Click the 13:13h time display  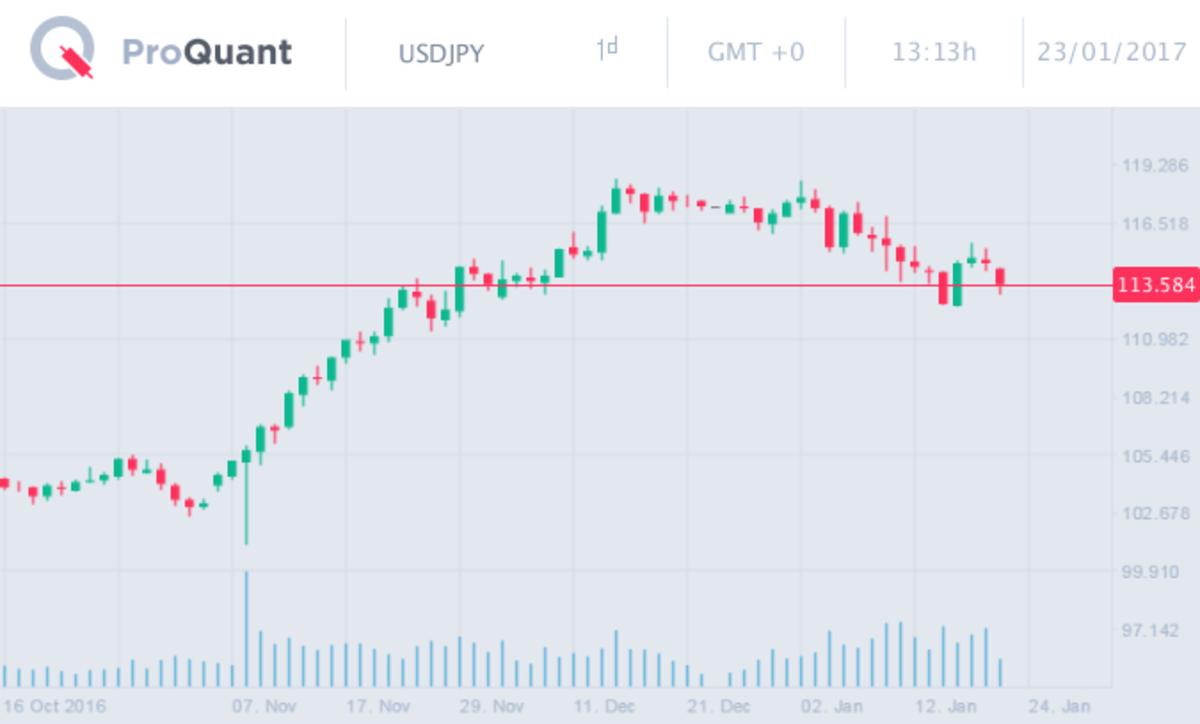click(934, 52)
